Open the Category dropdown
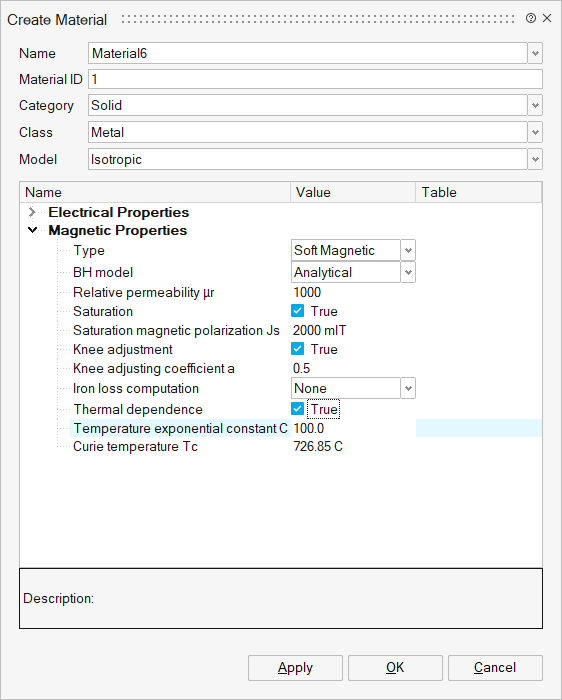This screenshot has width=562, height=700. pos(535,105)
